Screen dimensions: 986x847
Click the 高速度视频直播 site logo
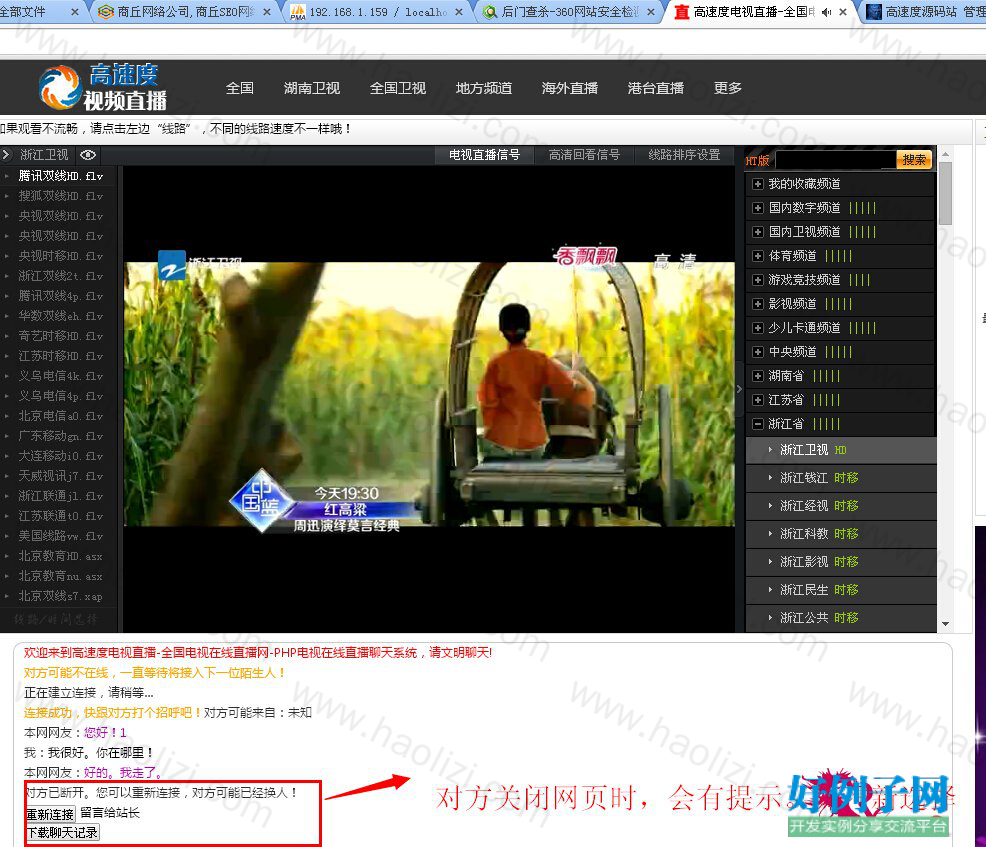point(103,87)
